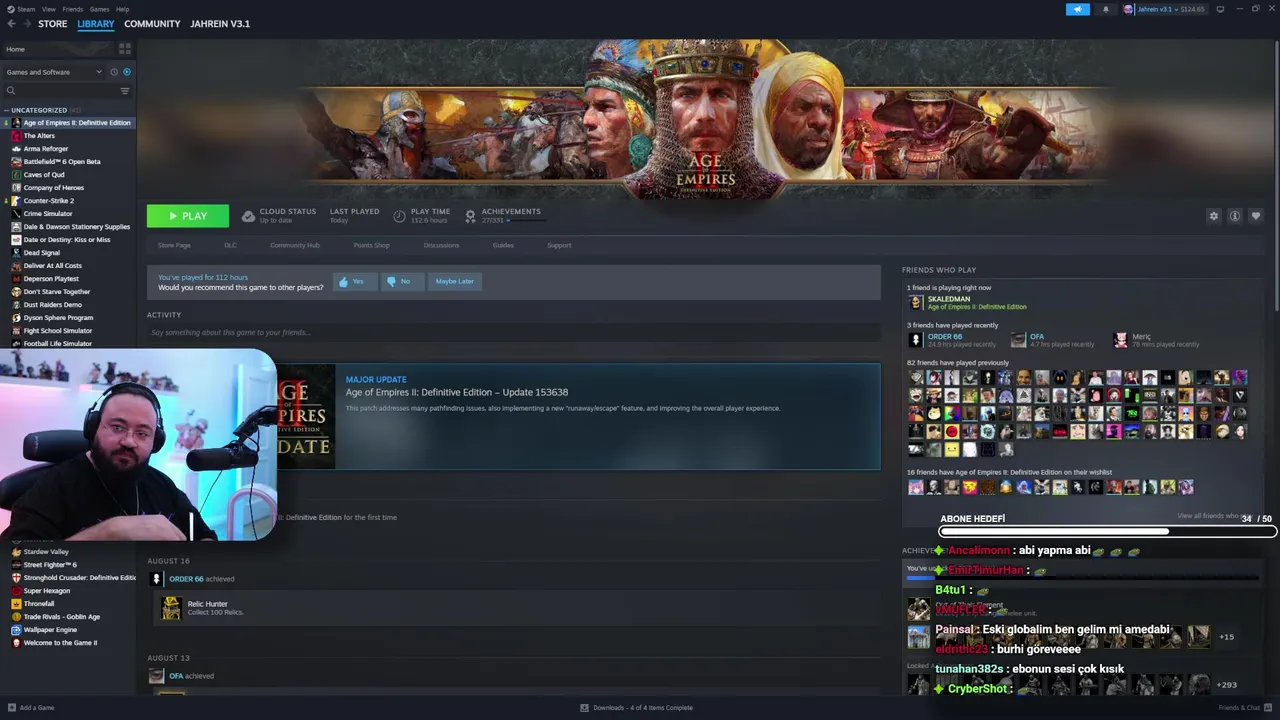
Task: Open the Help menu
Action: pyautogui.click(x=122, y=9)
